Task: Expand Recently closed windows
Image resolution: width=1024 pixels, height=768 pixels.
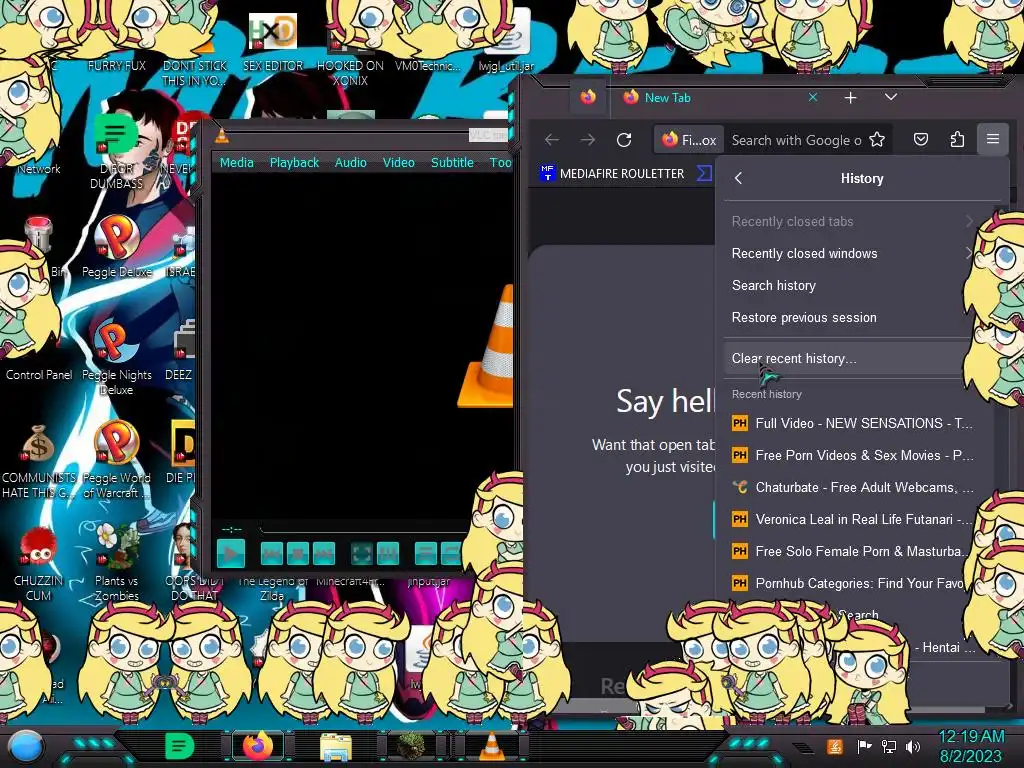Action: tap(852, 253)
